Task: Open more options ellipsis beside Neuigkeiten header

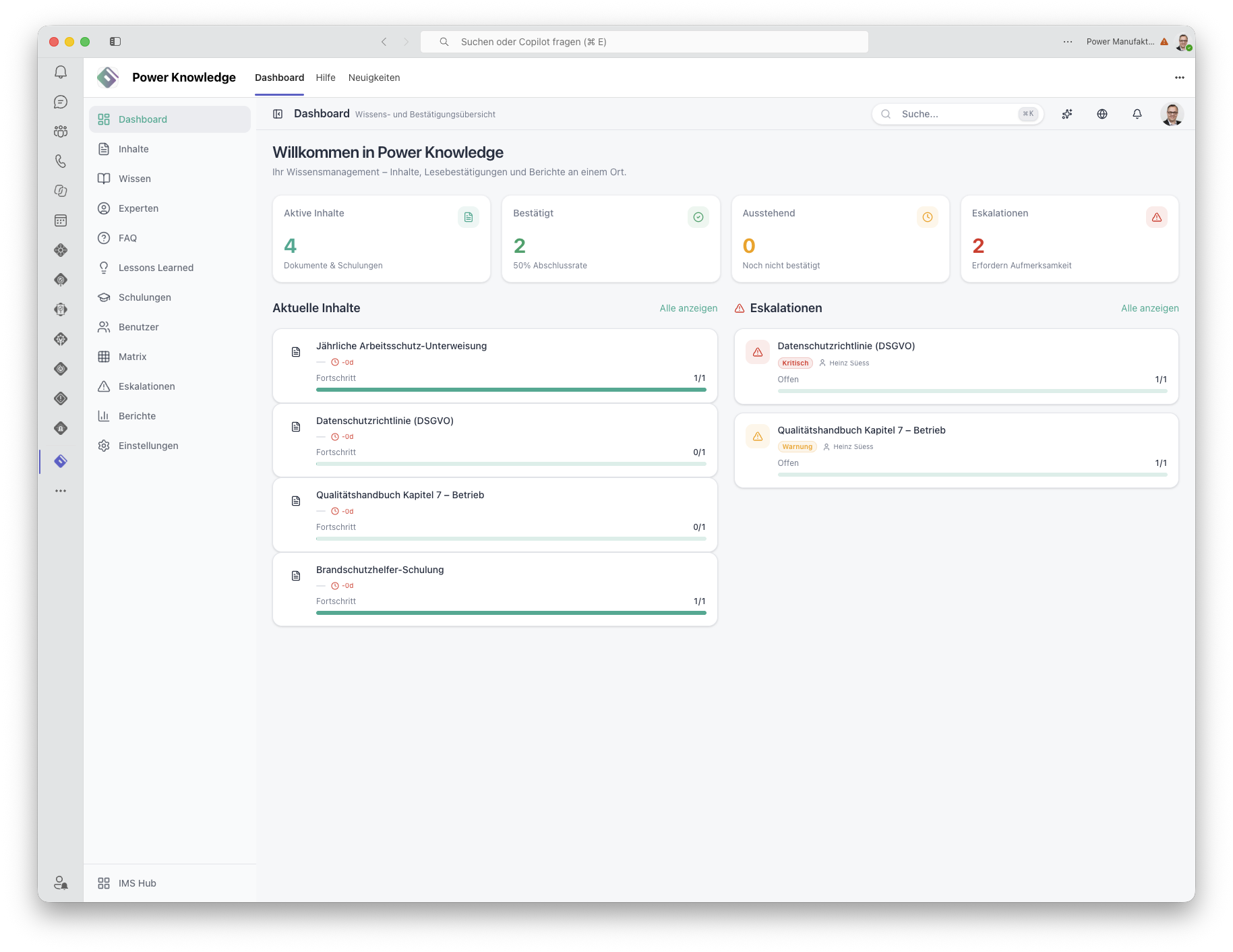Action: point(1180,78)
